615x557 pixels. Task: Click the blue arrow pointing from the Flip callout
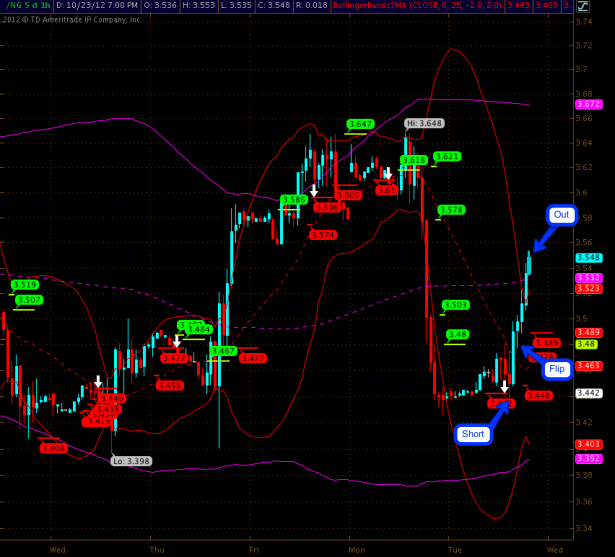(x=533, y=354)
